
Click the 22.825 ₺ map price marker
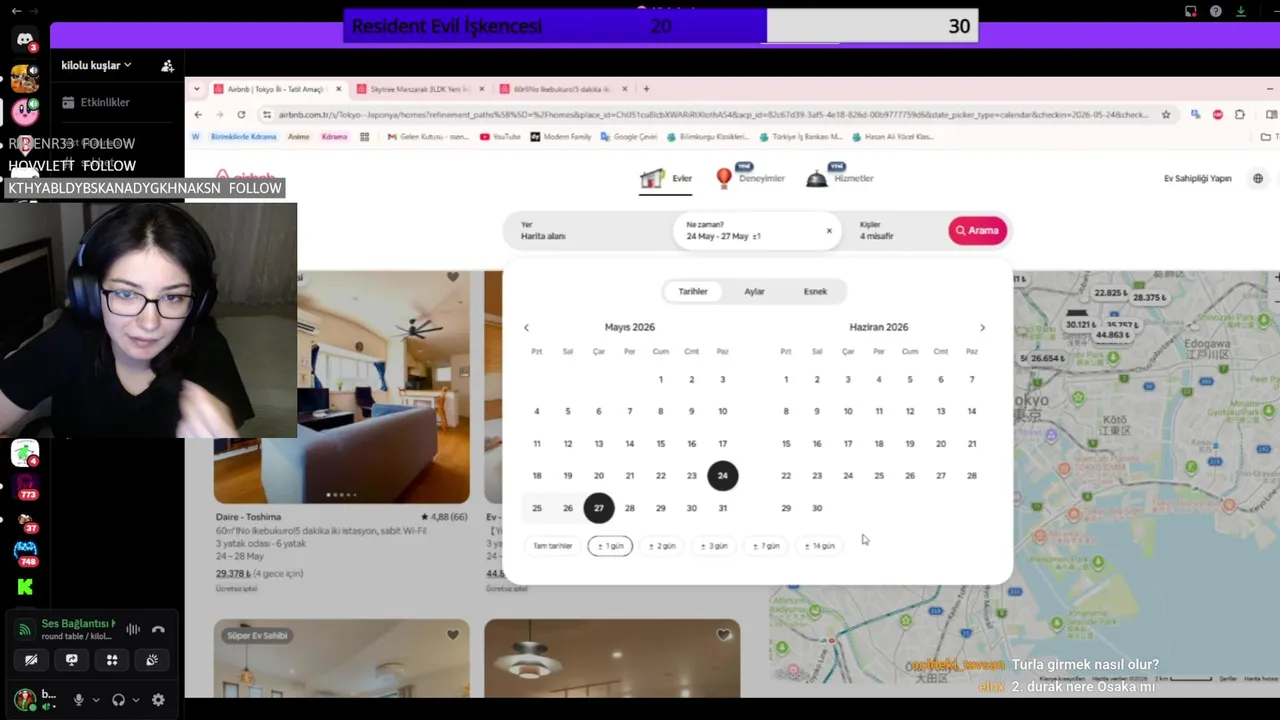click(1109, 293)
